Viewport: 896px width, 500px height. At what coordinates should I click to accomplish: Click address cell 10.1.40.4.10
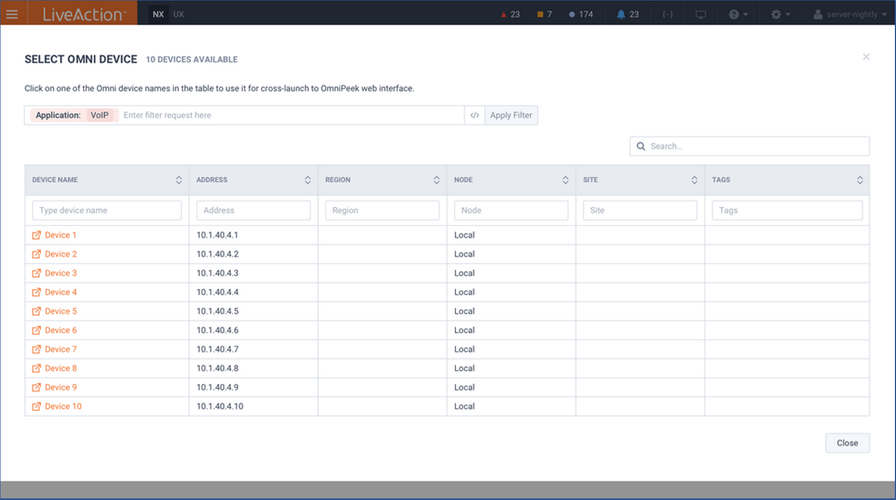253,406
